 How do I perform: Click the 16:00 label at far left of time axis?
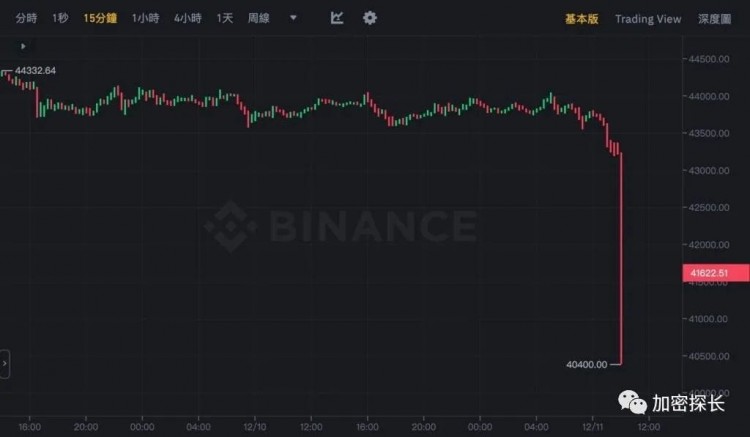coord(30,426)
